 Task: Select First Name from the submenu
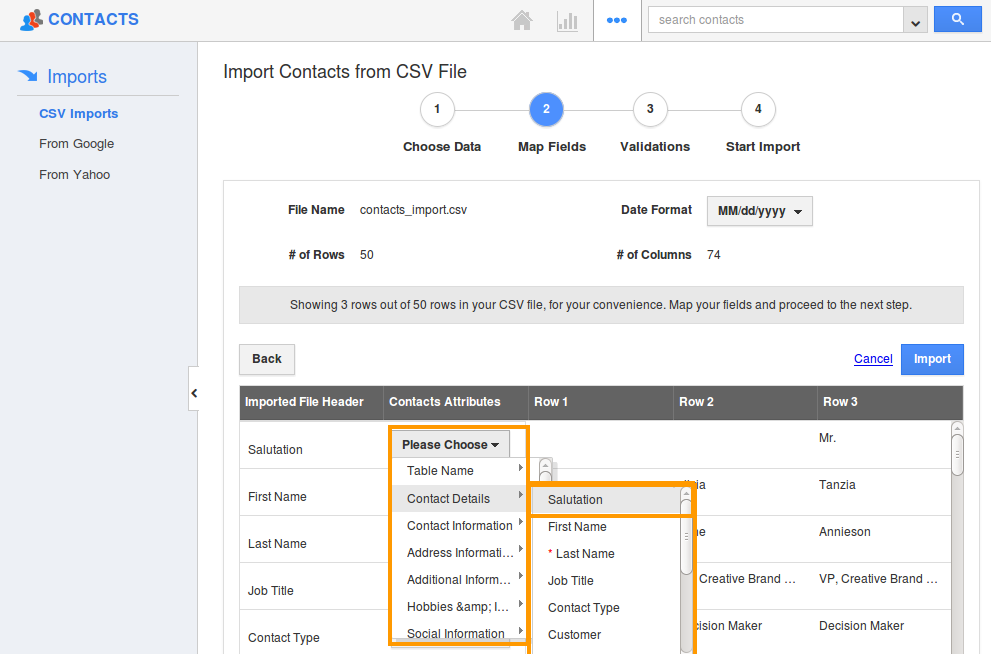pyautogui.click(x=606, y=527)
